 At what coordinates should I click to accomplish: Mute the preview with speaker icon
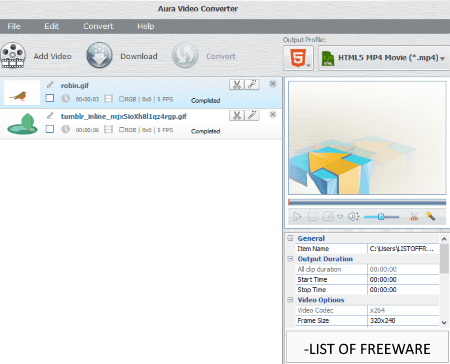(353, 217)
